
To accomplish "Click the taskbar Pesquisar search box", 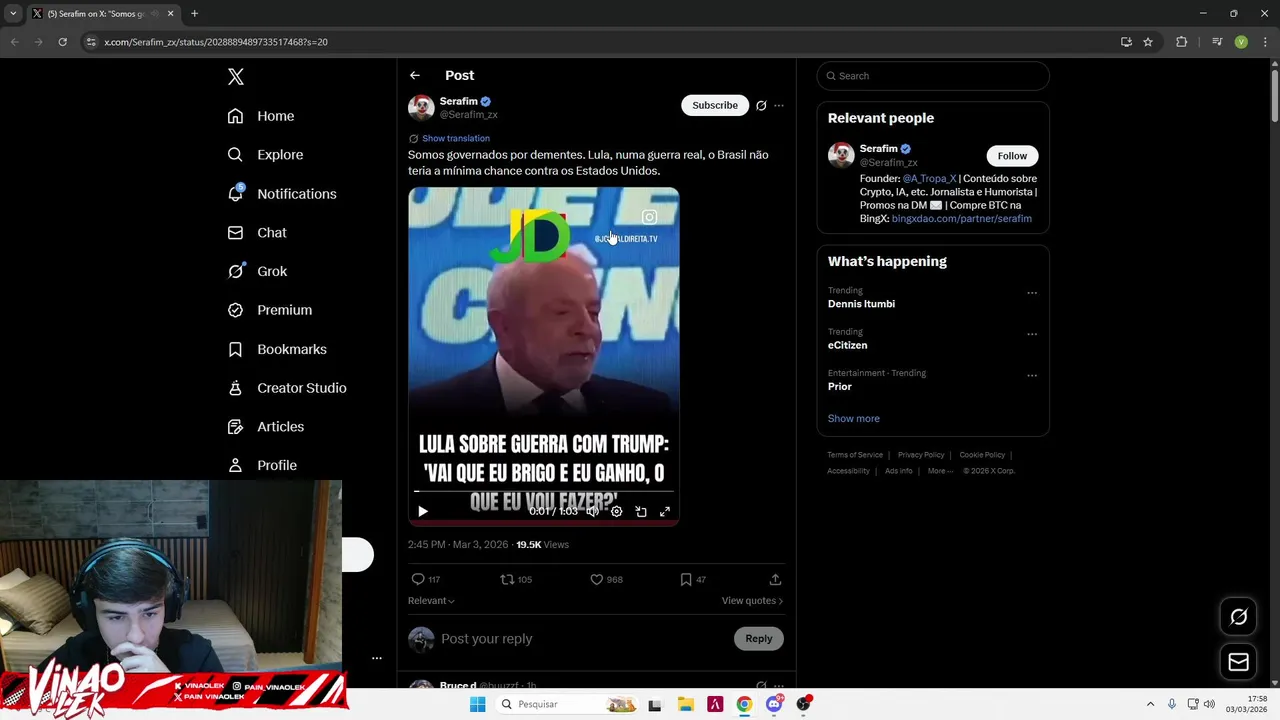I will [568, 704].
